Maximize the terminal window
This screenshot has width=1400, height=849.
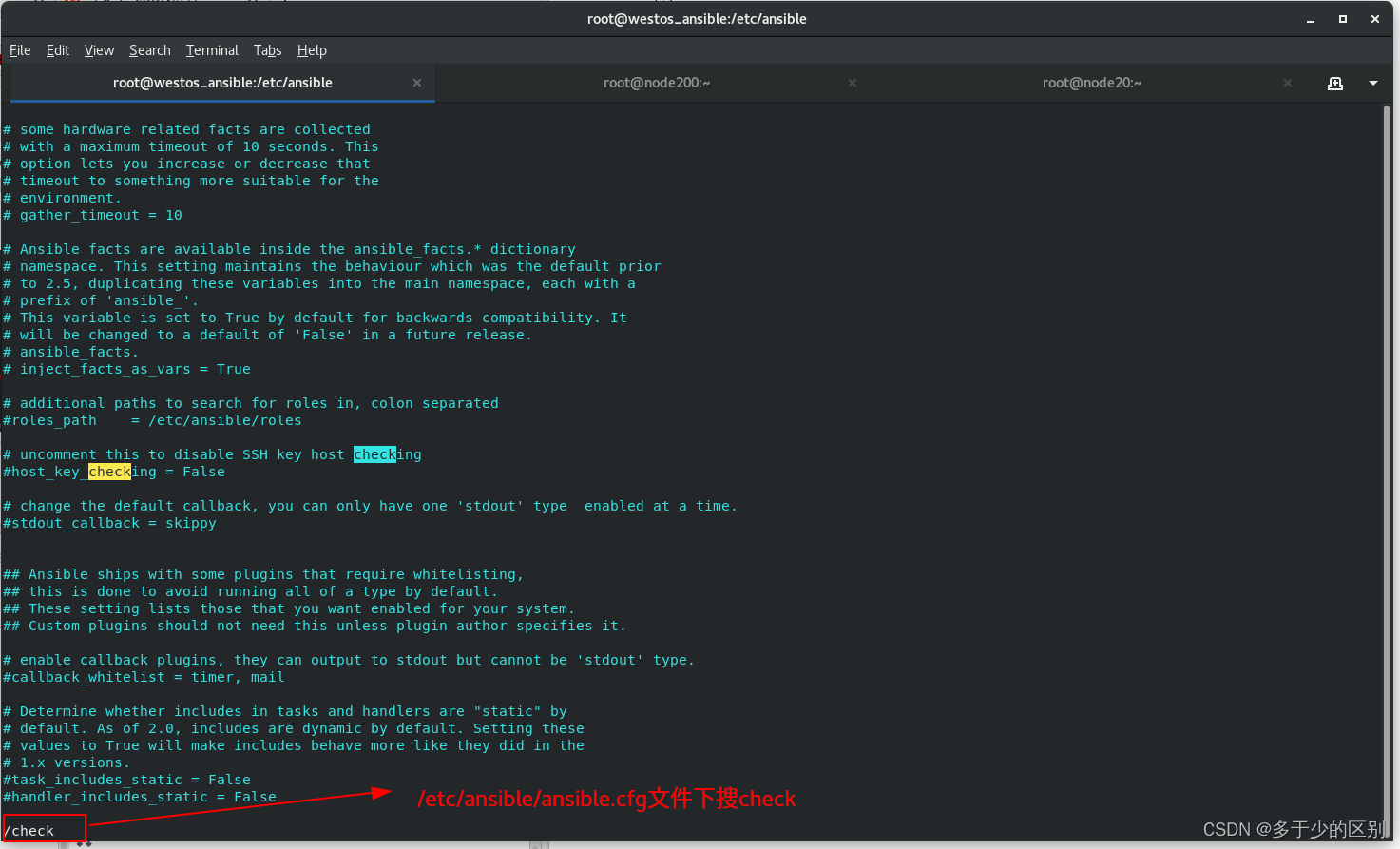pos(1343,19)
